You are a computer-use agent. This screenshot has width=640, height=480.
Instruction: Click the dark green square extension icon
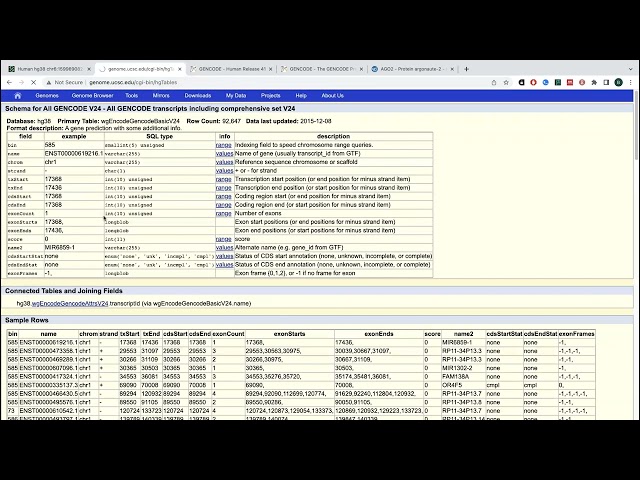tap(558, 82)
